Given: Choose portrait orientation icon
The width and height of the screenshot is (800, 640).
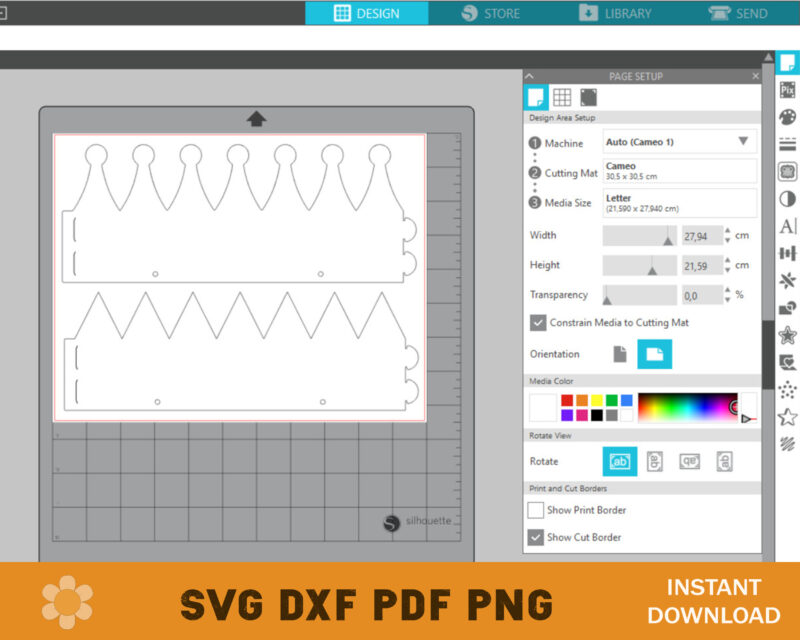Looking at the screenshot, I should [x=620, y=354].
